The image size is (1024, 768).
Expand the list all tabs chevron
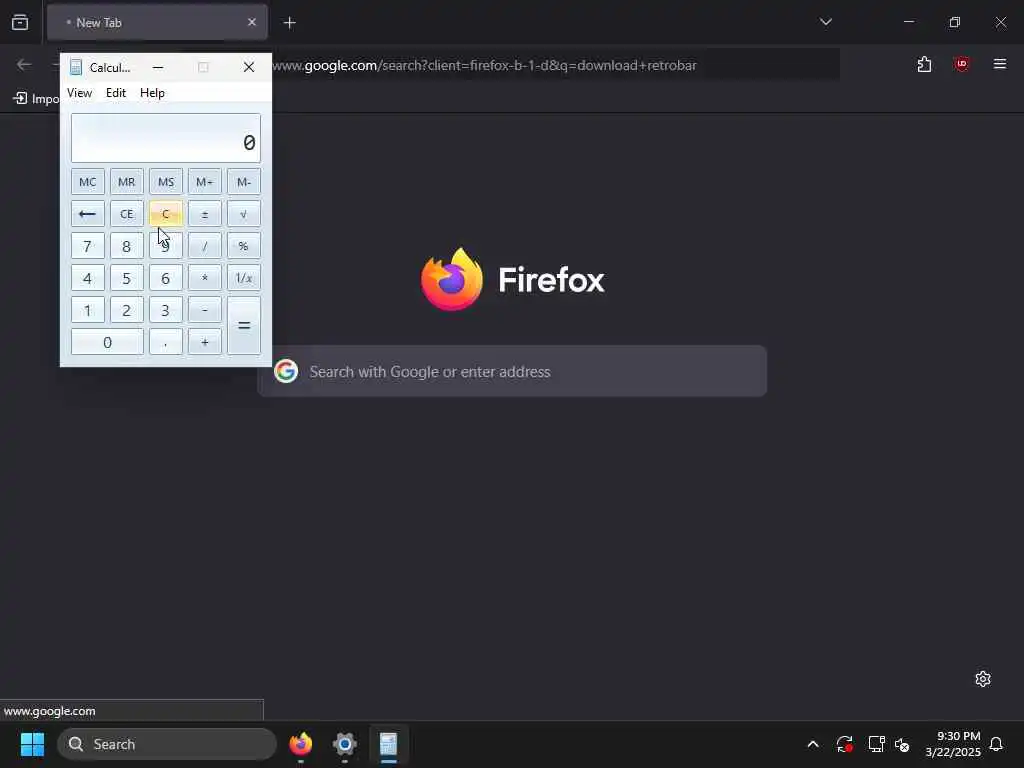[x=825, y=22]
